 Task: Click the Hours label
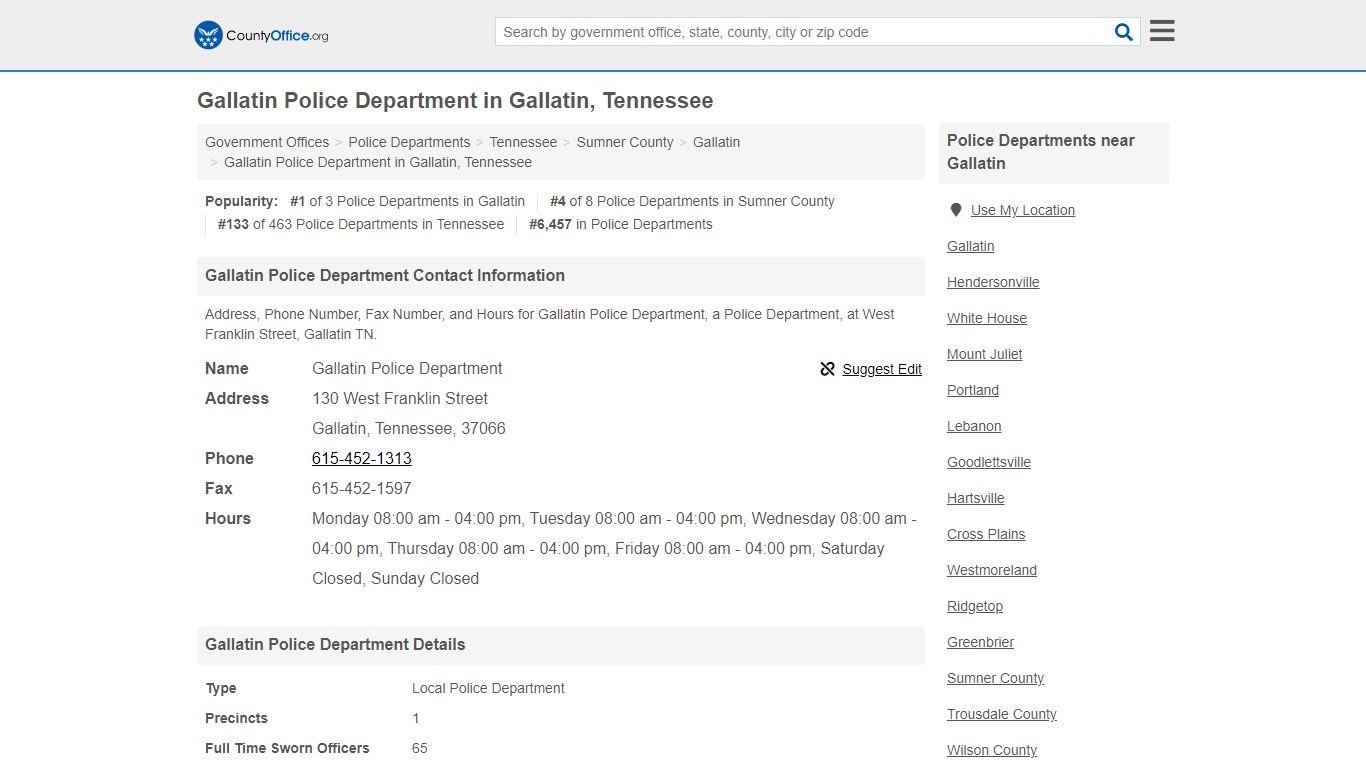[x=228, y=518]
